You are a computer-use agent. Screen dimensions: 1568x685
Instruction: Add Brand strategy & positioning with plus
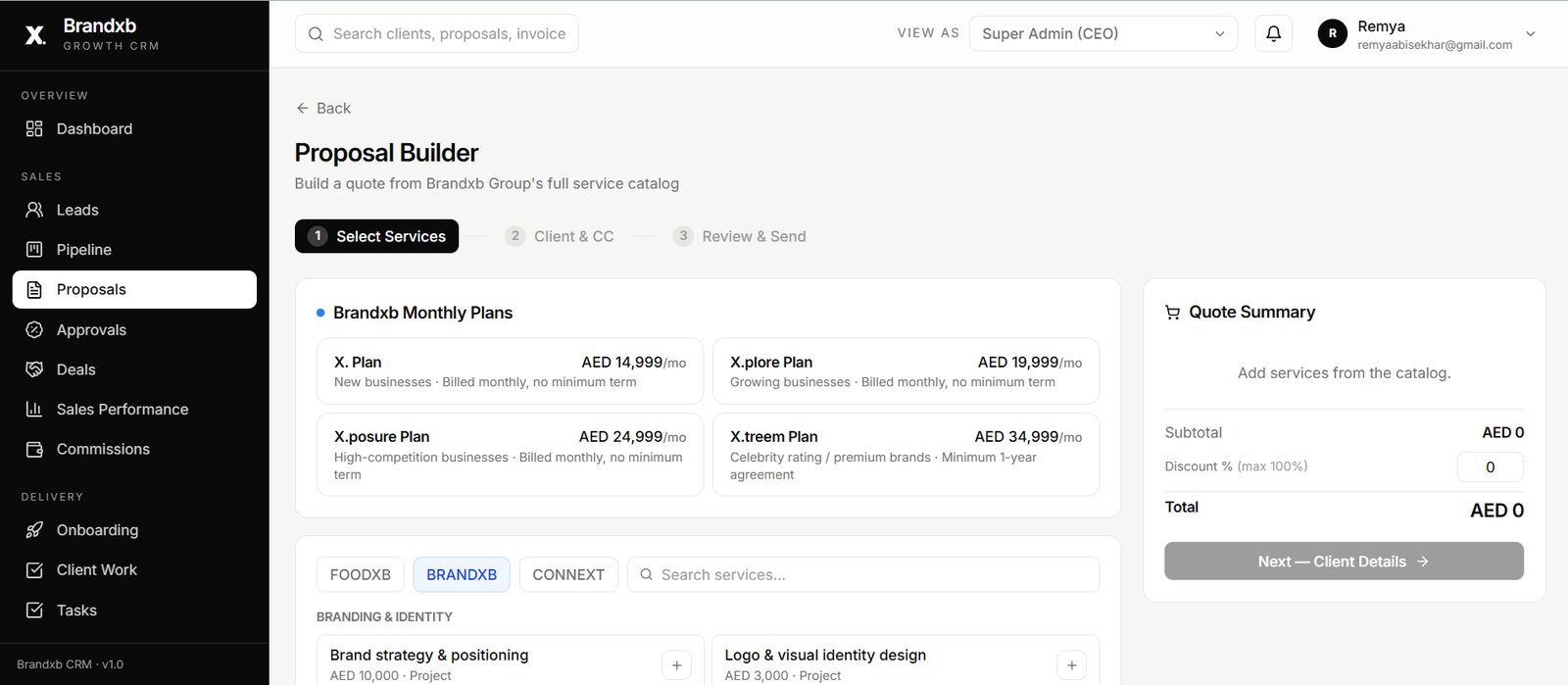coord(676,665)
